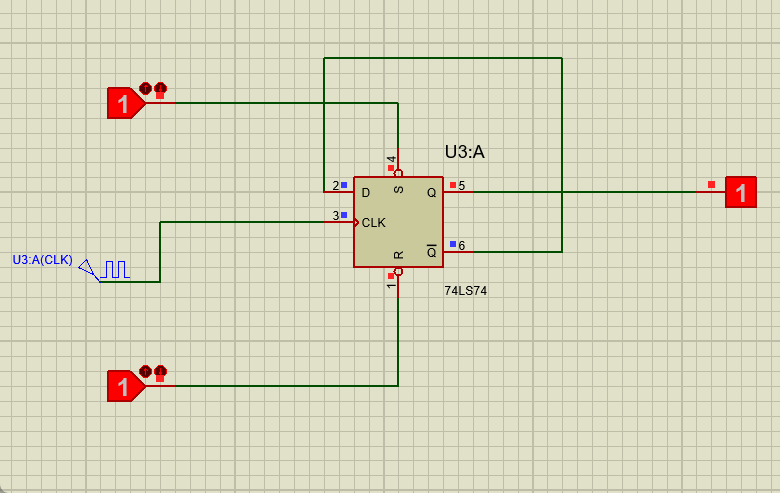Click the S set pin 4
Screen dimensions: 780x493
tap(398, 165)
